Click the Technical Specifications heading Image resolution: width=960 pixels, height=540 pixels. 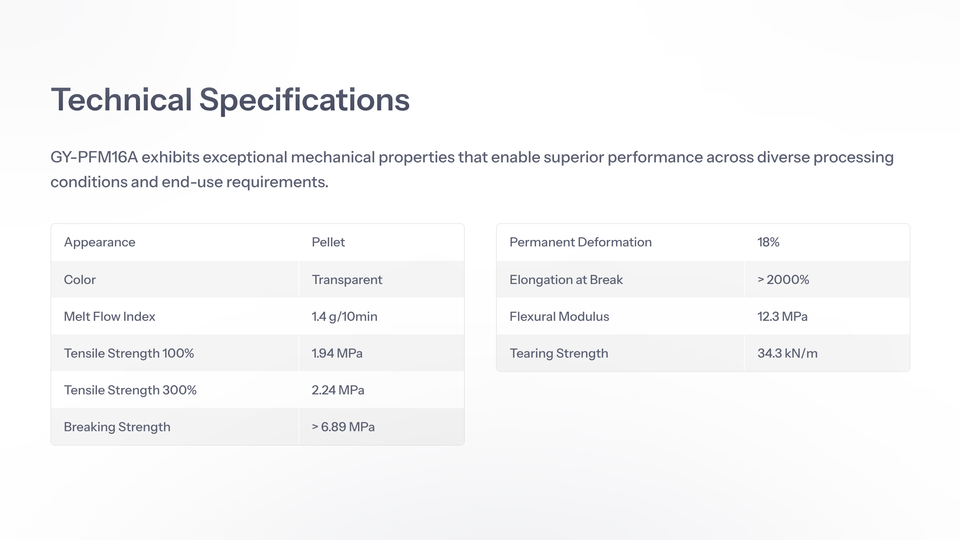click(230, 100)
